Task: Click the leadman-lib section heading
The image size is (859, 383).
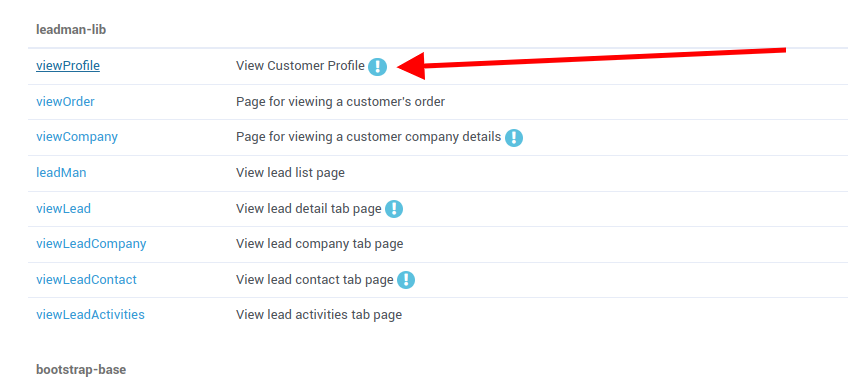Action: click(71, 30)
